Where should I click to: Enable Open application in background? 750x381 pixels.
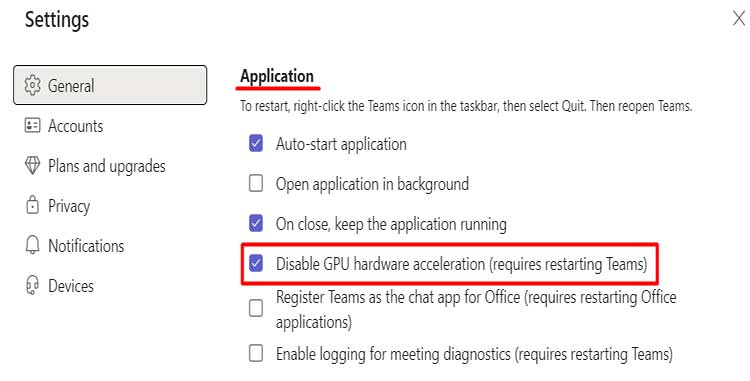click(256, 183)
